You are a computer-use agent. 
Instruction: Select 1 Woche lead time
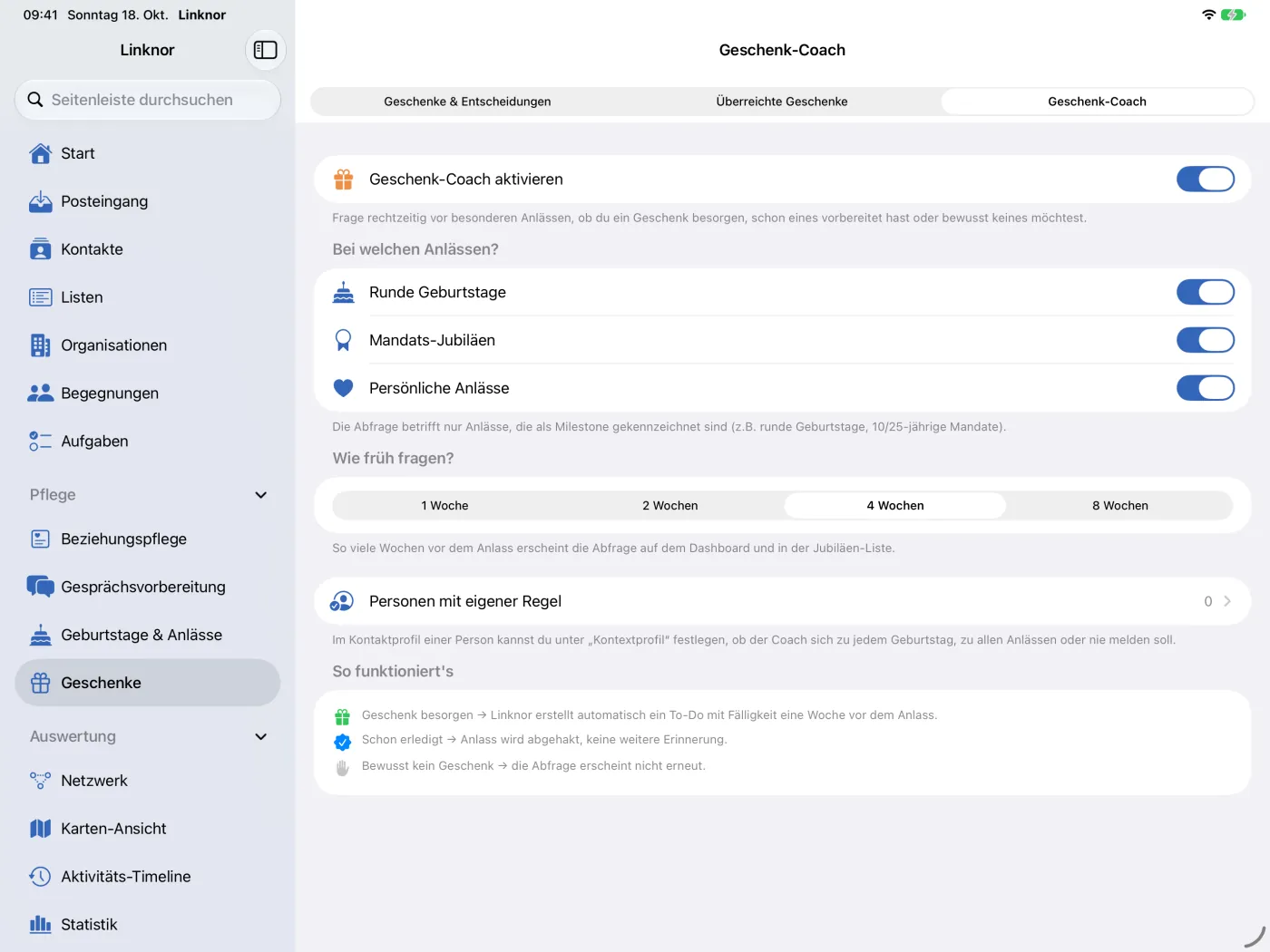444,506
